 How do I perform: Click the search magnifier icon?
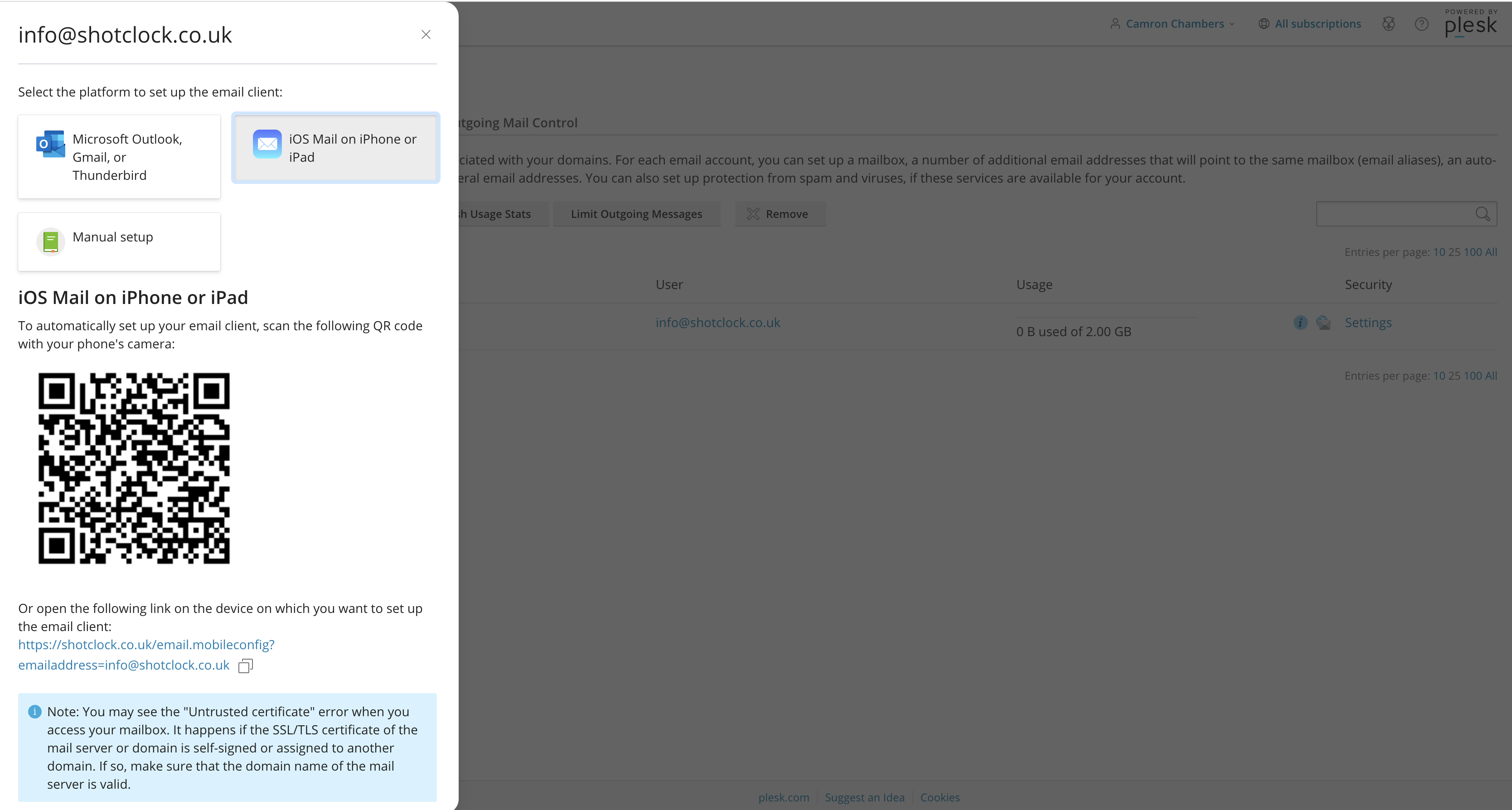1483,214
